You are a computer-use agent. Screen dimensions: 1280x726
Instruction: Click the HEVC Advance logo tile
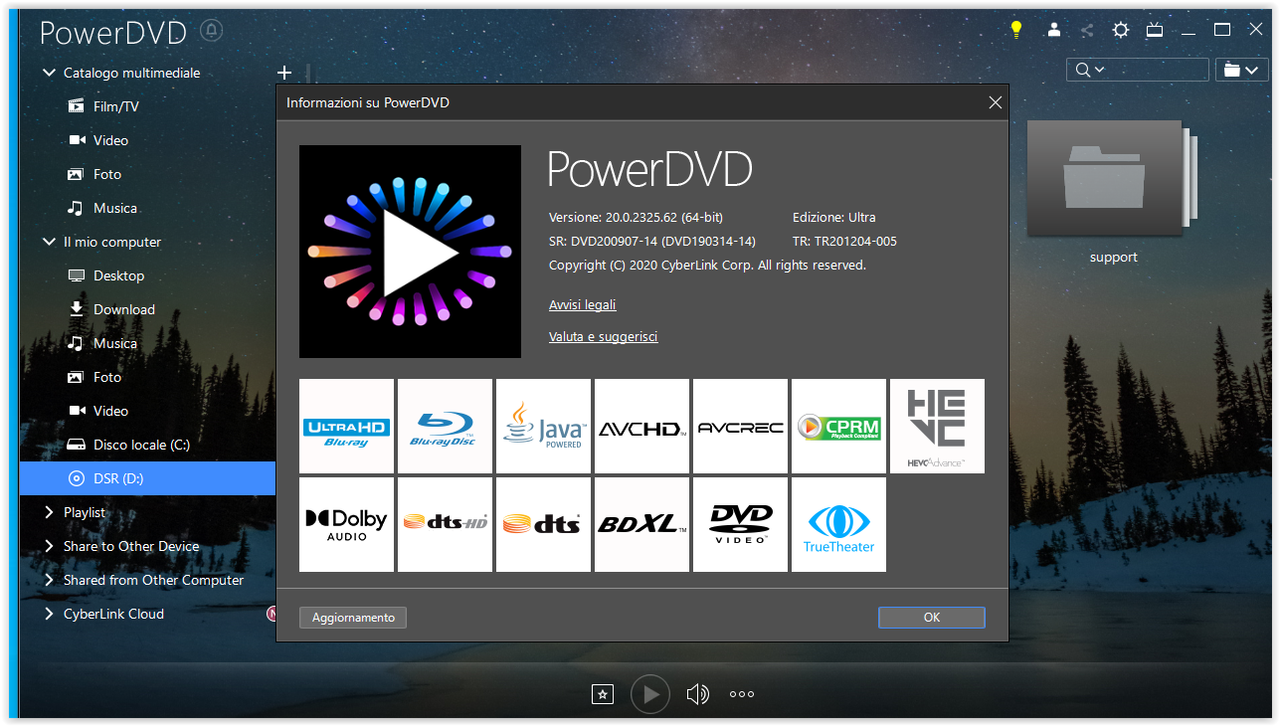pyautogui.click(x=937, y=426)
